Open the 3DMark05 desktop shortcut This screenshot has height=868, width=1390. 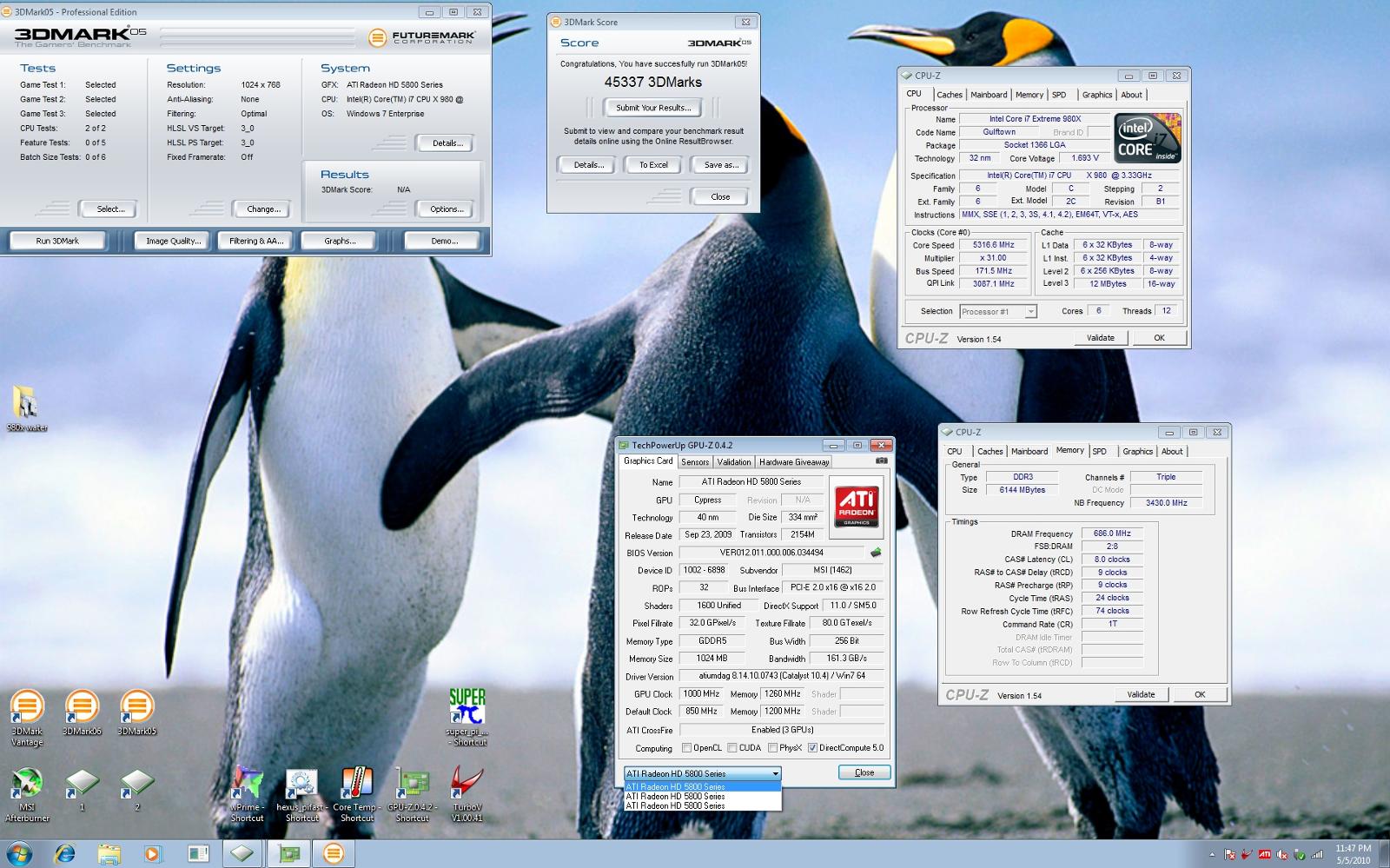click(136, 712)
